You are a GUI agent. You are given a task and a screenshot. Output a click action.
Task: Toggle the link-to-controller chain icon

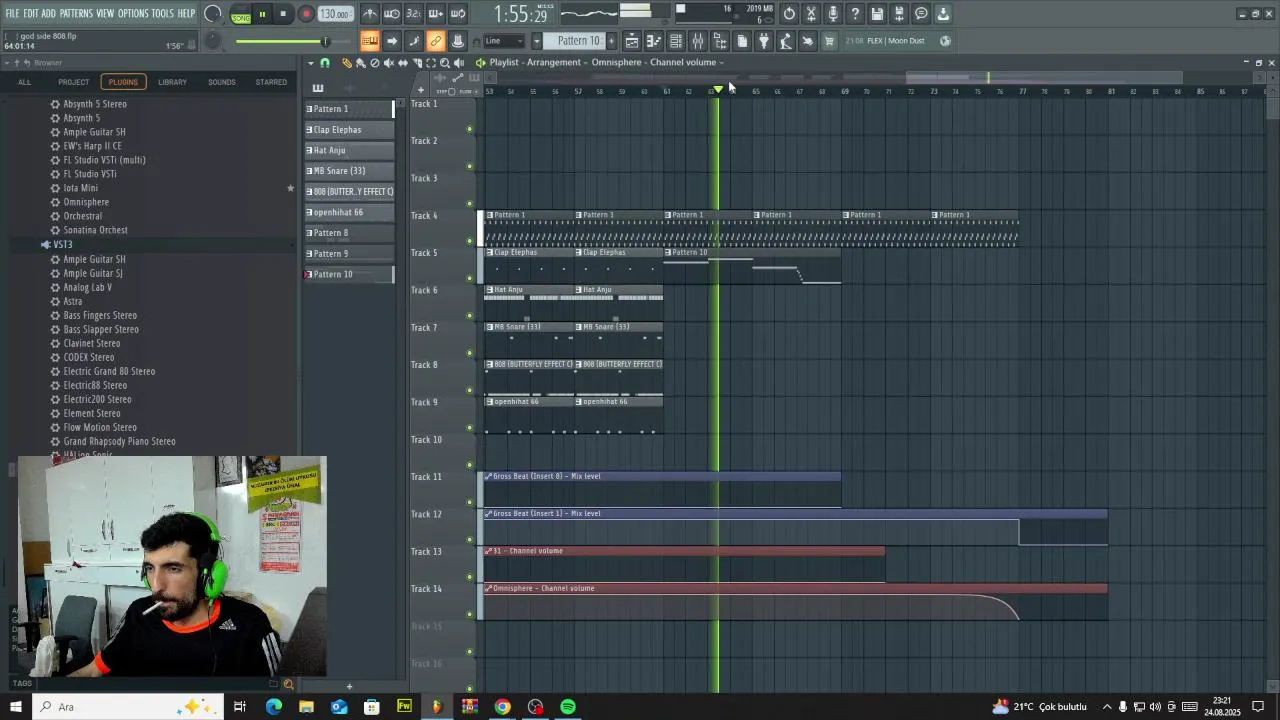click(435, 41)
